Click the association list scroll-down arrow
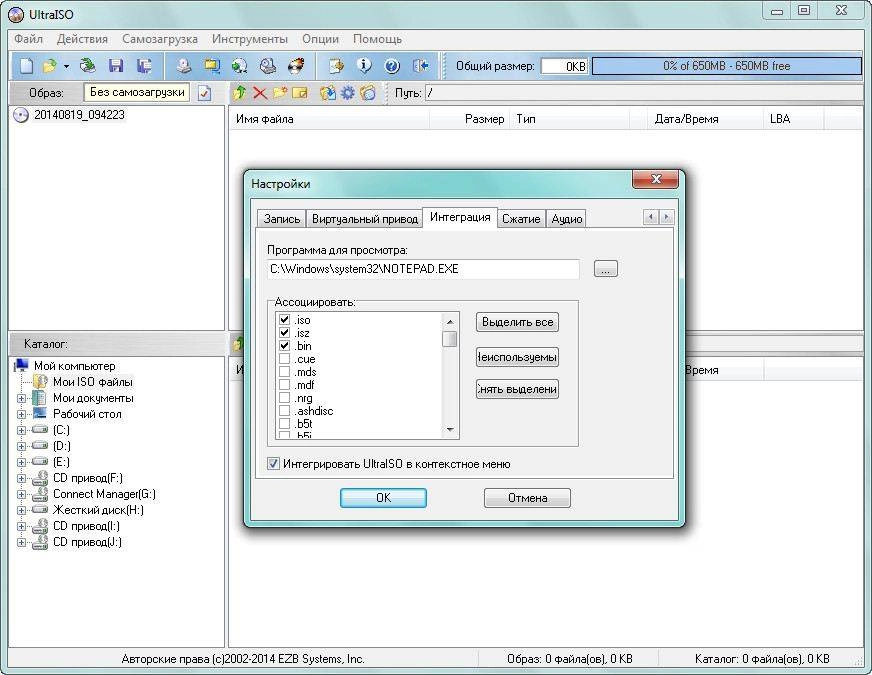Image resolution: width=872 pixels, height=675 pixels. pos(450,430)
